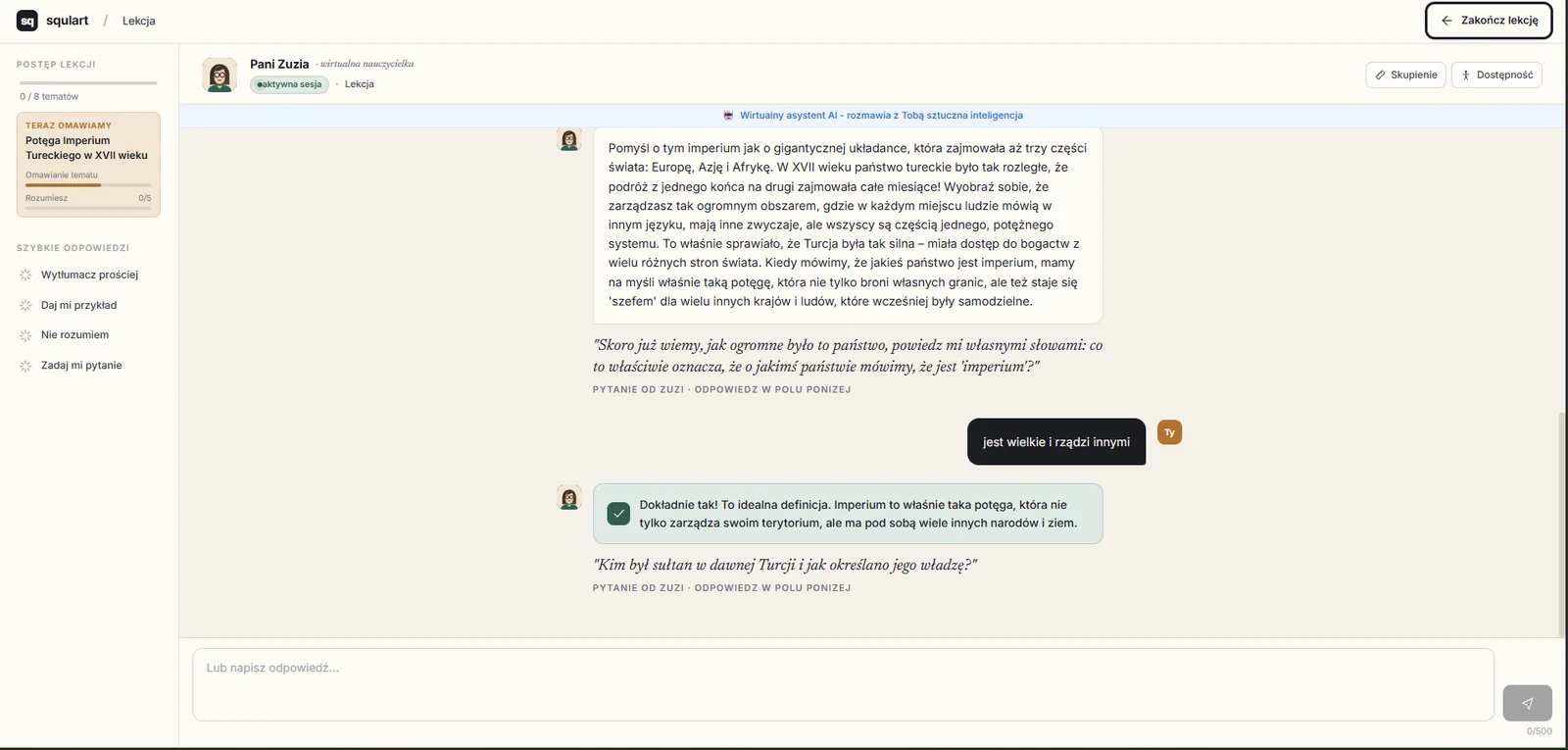Click the 0/500 character counter
The image size is (1568, 750).
(1539, 731)
